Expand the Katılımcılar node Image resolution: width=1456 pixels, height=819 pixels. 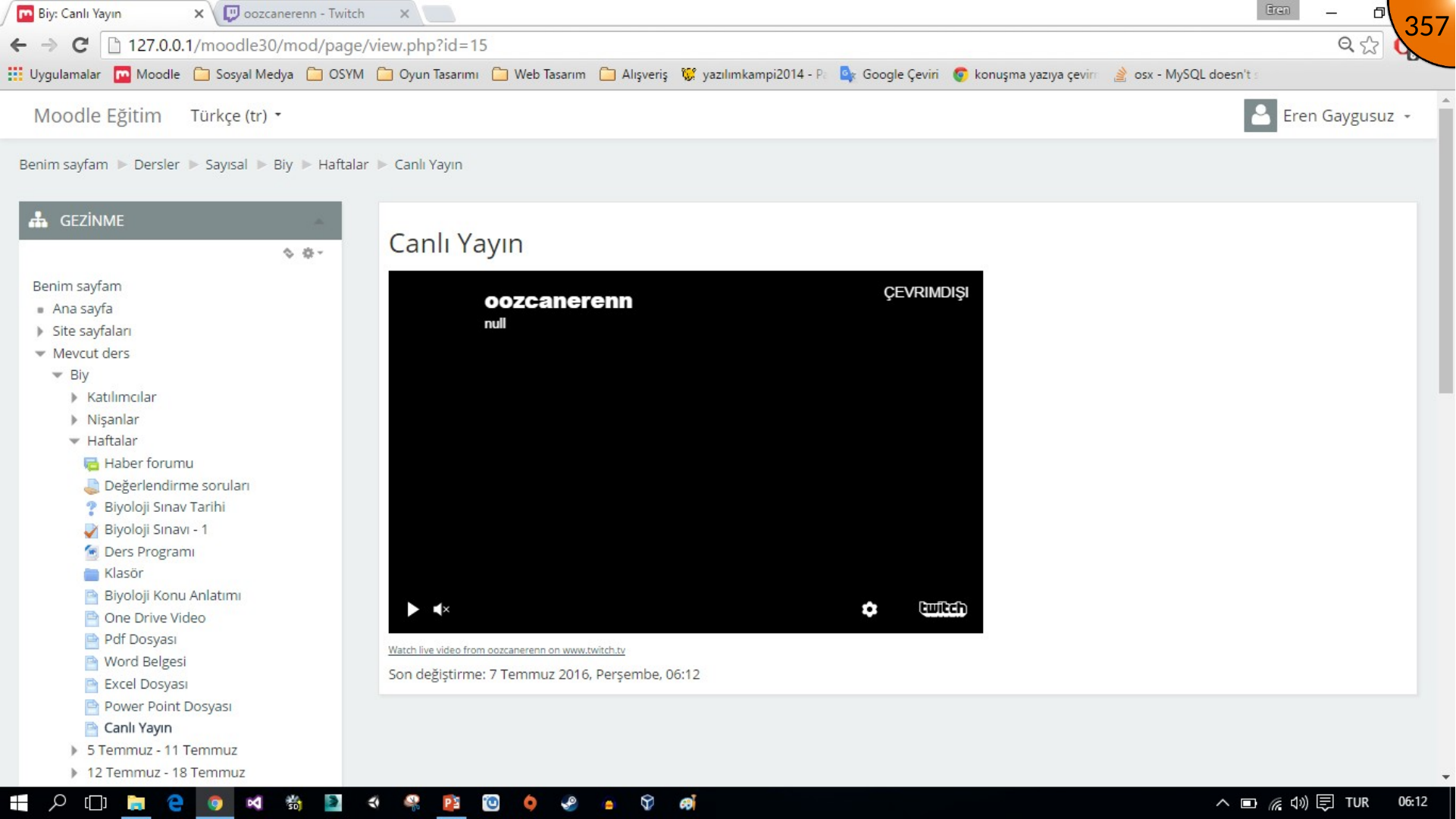[x=74, y=397]
